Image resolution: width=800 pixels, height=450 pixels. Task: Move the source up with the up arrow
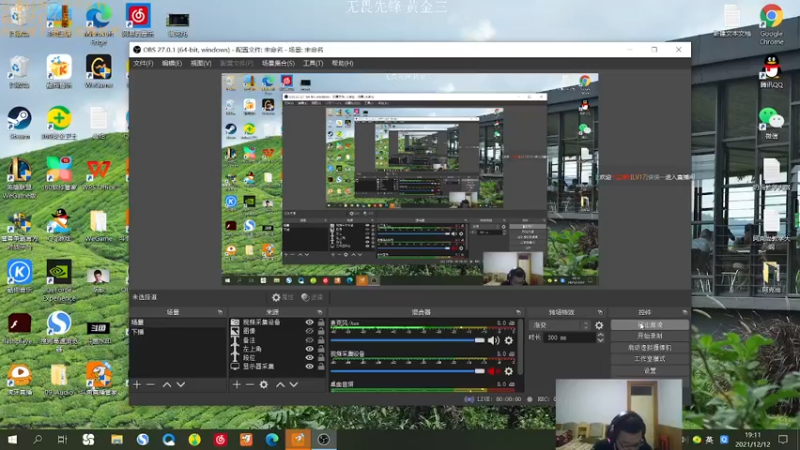[280, 384]
